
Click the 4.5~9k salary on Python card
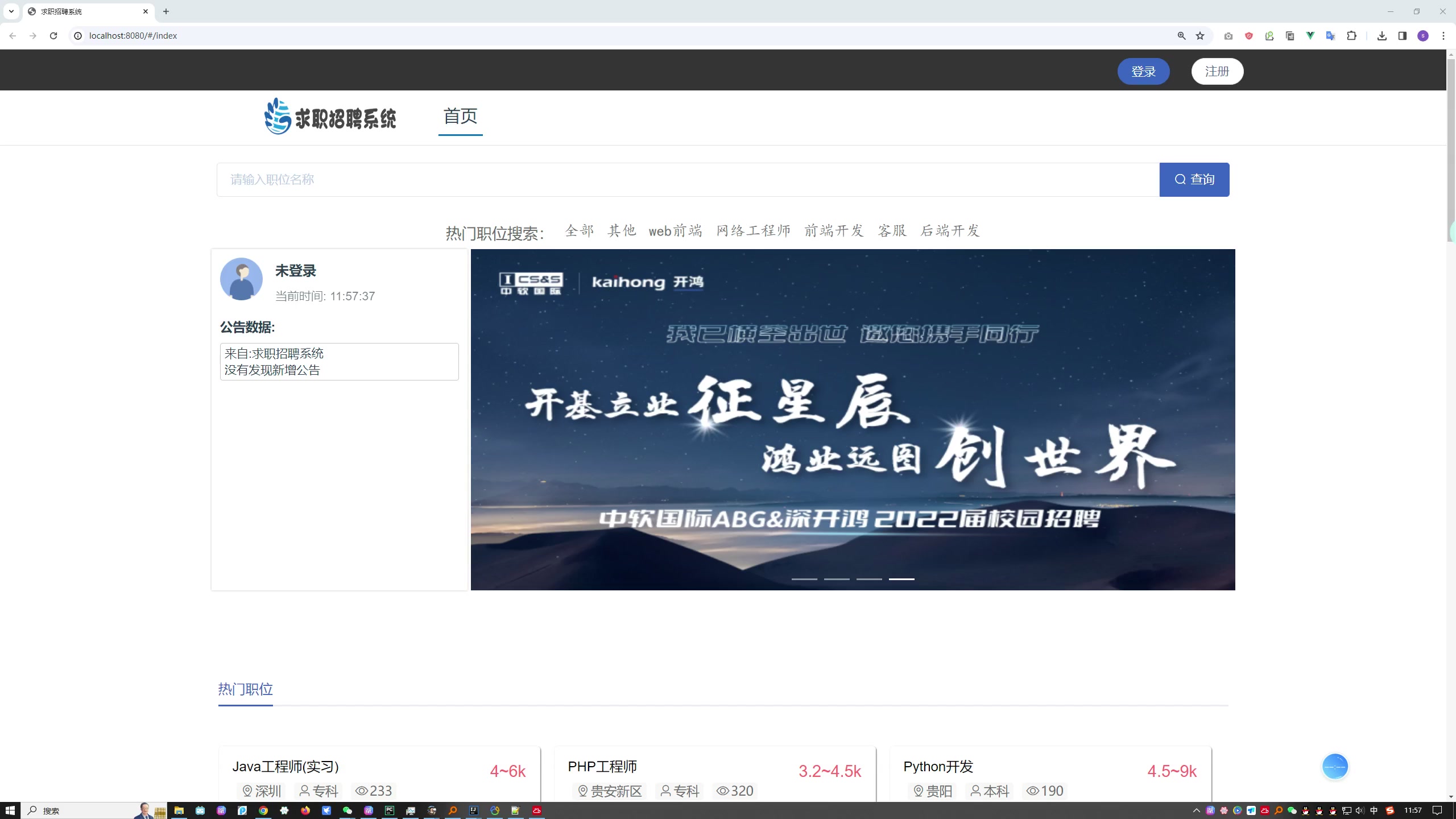pyautogui.click(x=1172, y=771)
